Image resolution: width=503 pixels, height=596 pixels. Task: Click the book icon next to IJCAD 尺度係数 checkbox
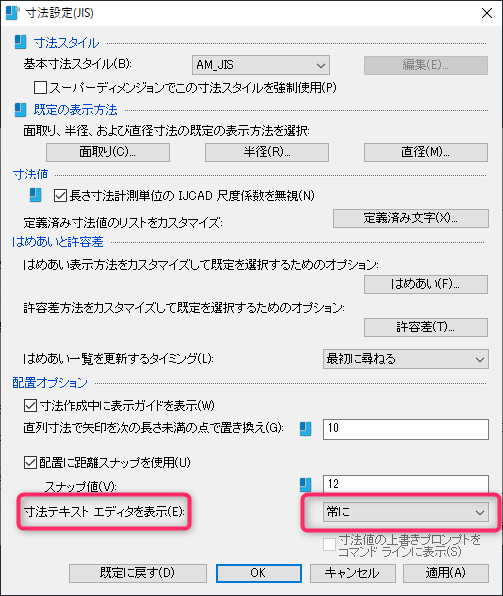pyautogui.click(x=36, y=195)
